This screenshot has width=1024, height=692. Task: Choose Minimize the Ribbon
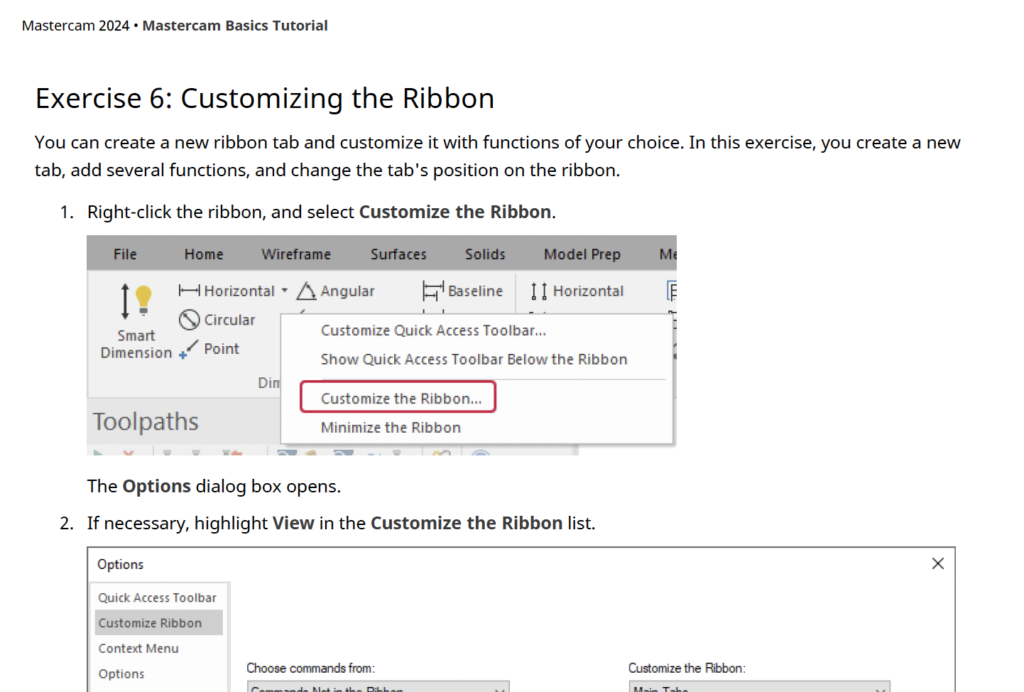click(x=391, y=428)
